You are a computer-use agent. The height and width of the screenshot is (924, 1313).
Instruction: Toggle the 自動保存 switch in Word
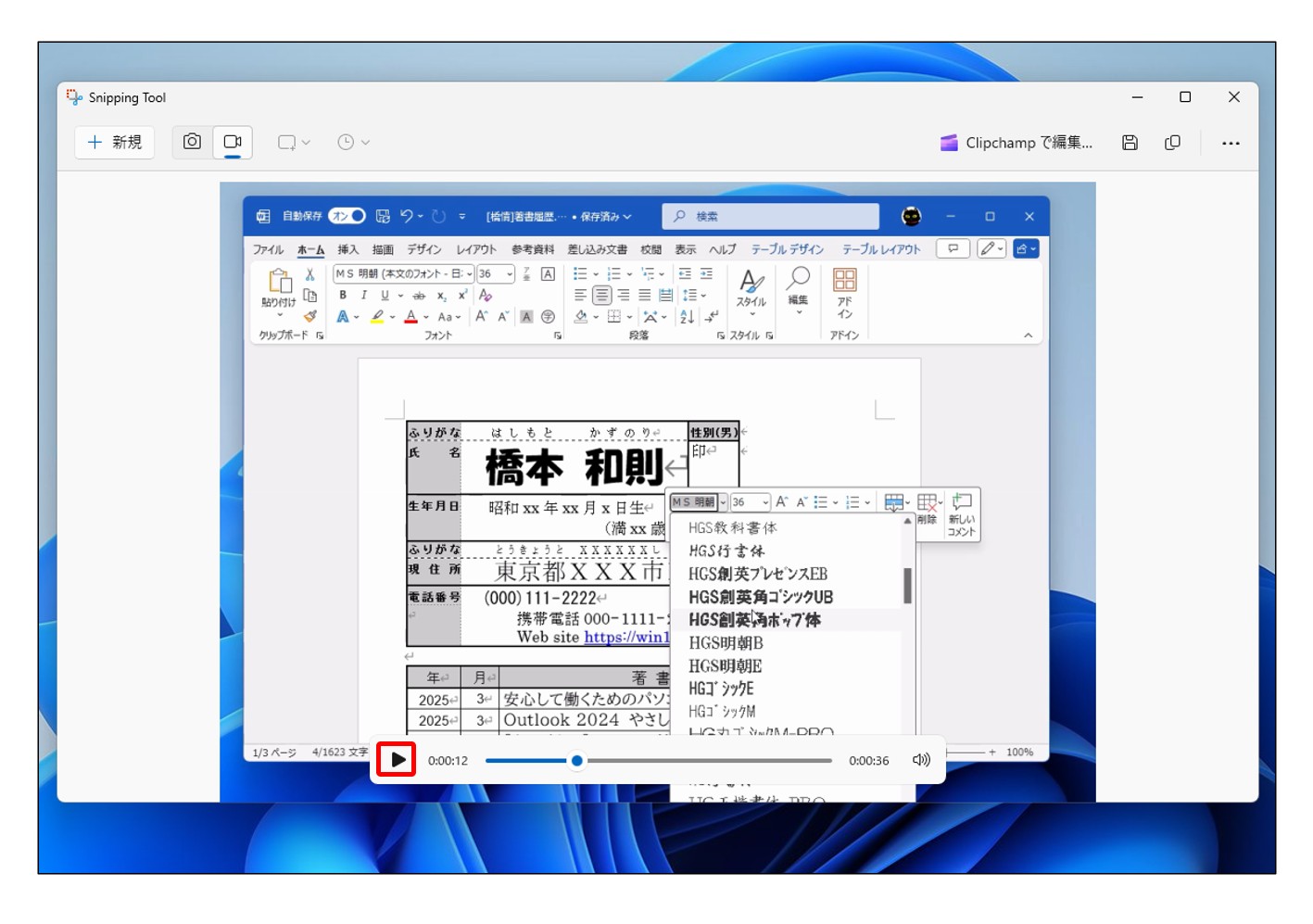[347, 216]
